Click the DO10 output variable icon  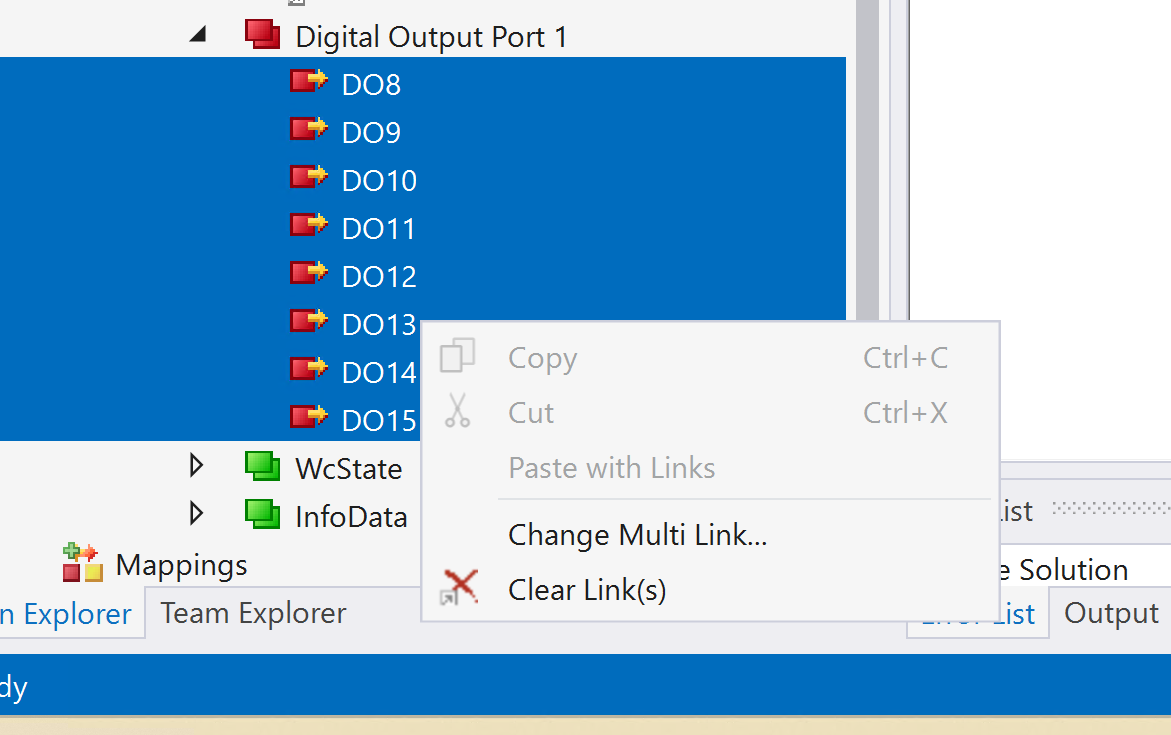click(308, 178)
